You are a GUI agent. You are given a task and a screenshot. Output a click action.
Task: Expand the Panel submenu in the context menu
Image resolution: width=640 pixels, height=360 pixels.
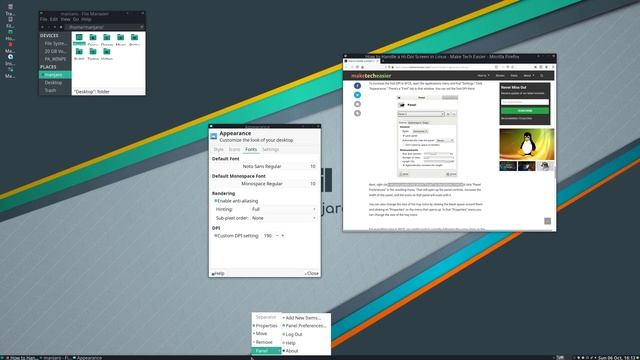(x=266, y=351)
